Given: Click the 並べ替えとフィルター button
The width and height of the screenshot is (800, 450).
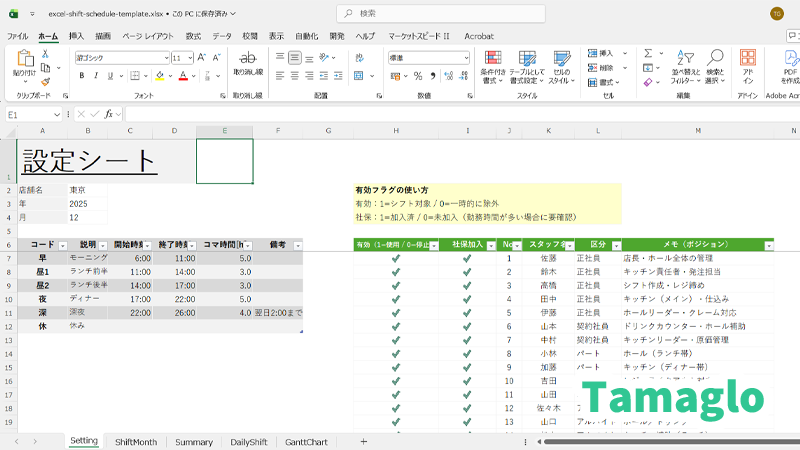Looking at the screenshot, I should click(x=685, y=65).
